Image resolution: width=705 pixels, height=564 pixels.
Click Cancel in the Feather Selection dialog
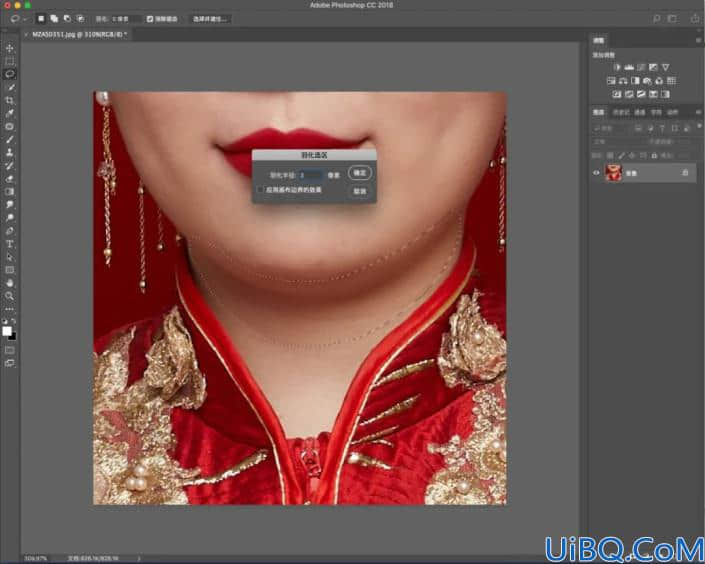360,191
